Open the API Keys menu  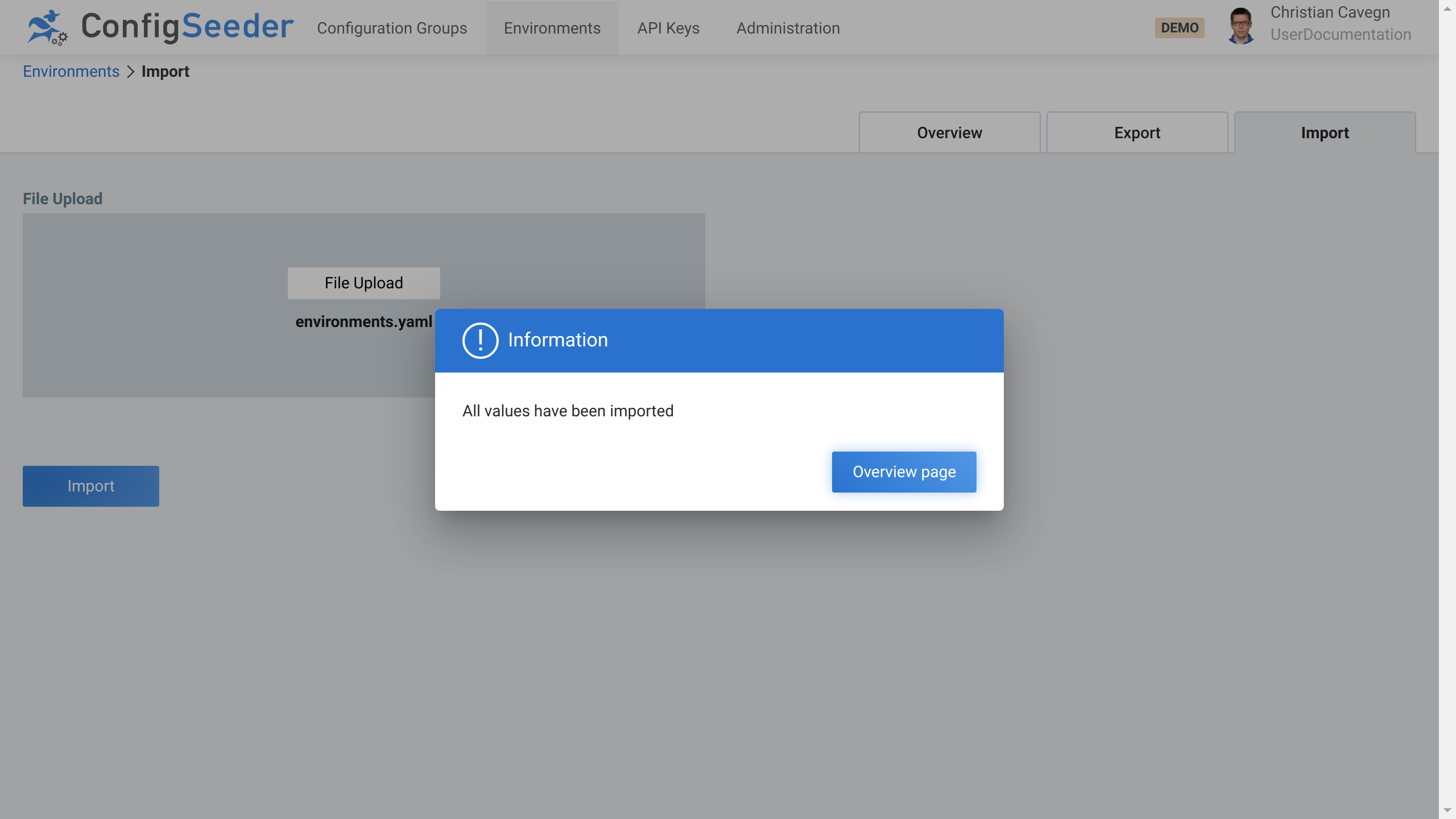[x=668, y=28]
